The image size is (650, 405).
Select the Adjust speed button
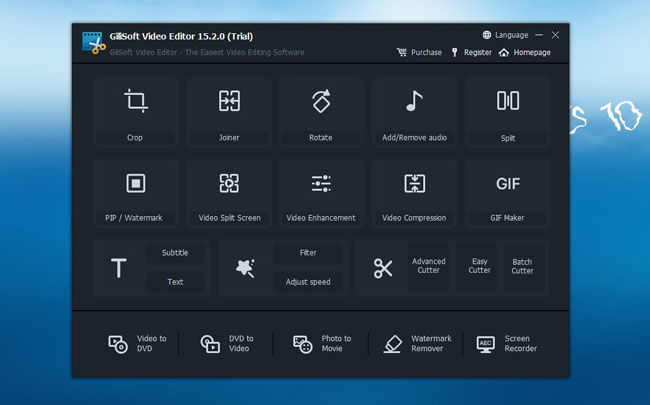tap(308, 282)
